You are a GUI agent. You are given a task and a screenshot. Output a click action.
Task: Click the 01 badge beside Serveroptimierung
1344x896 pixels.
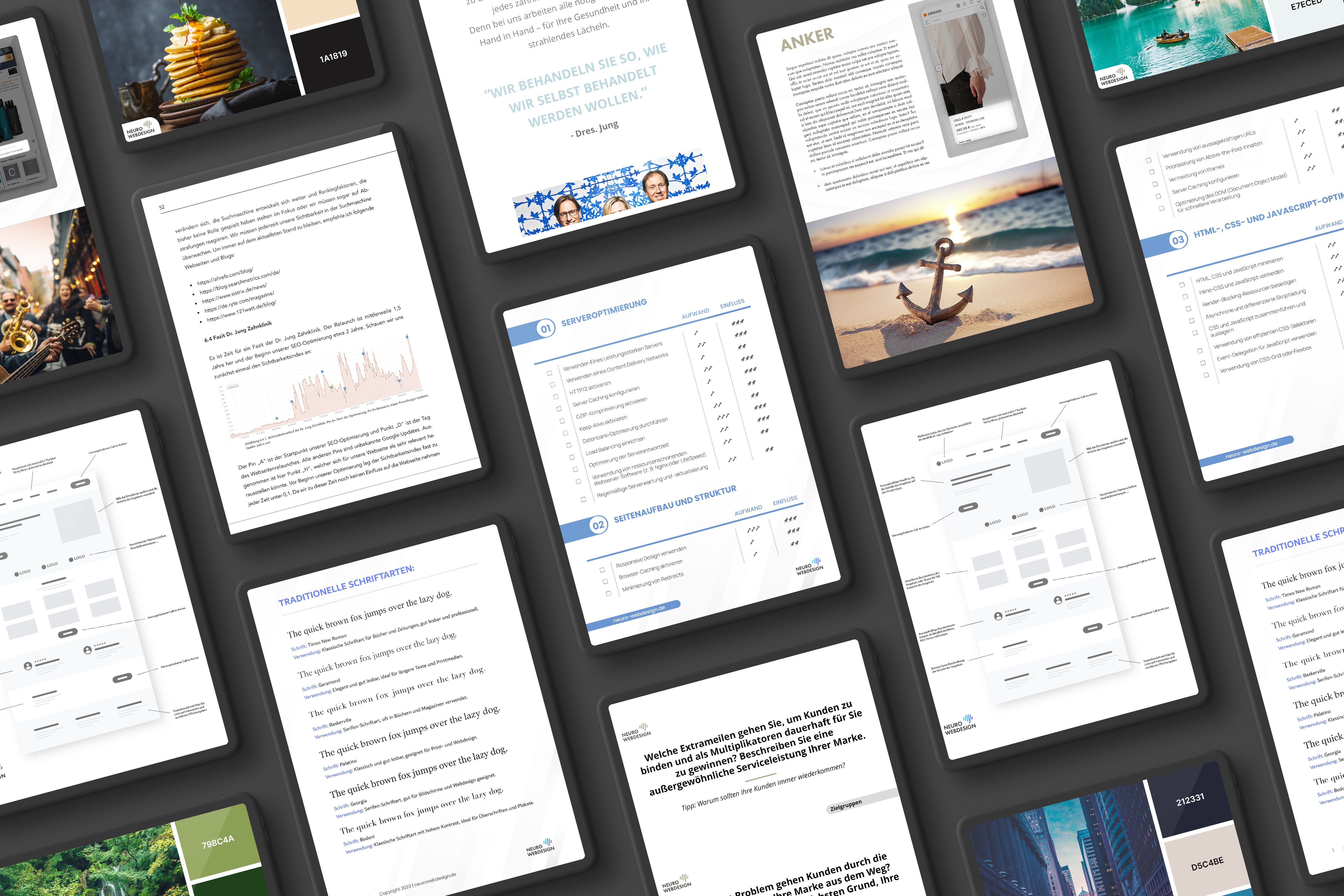[x=546, y=329]
